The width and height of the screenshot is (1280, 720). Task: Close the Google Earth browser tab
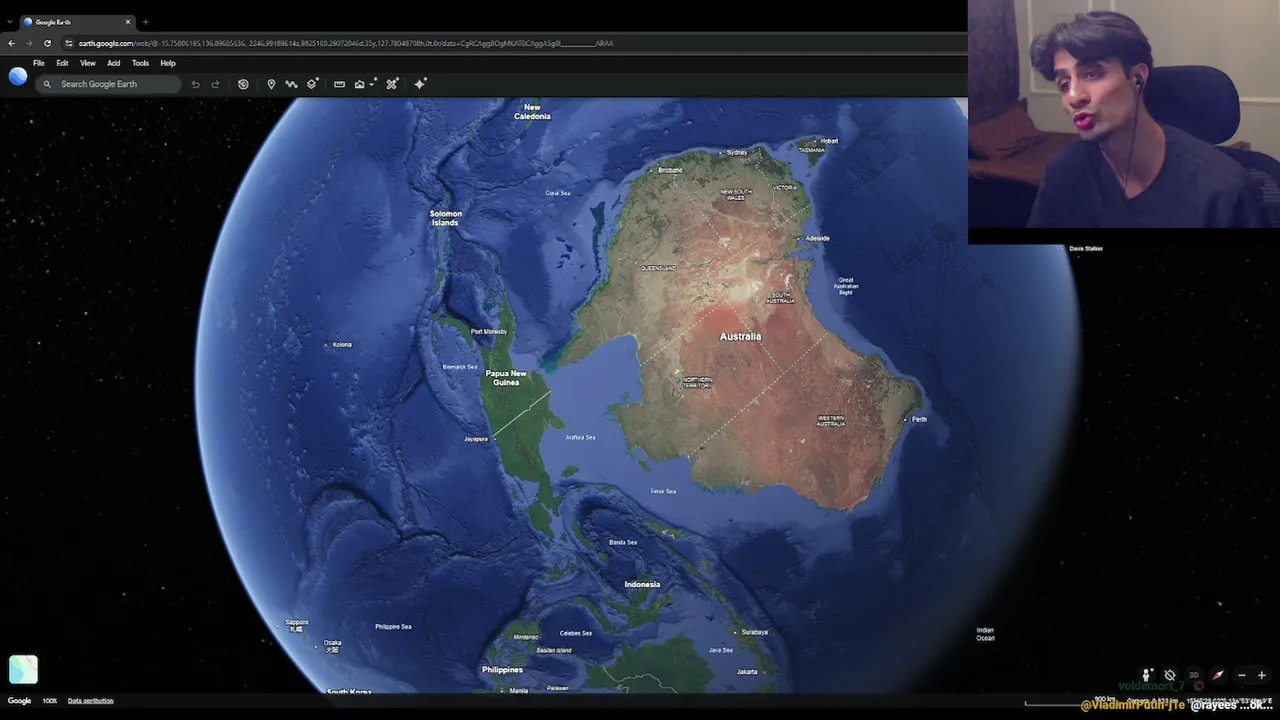coord(128,22)
